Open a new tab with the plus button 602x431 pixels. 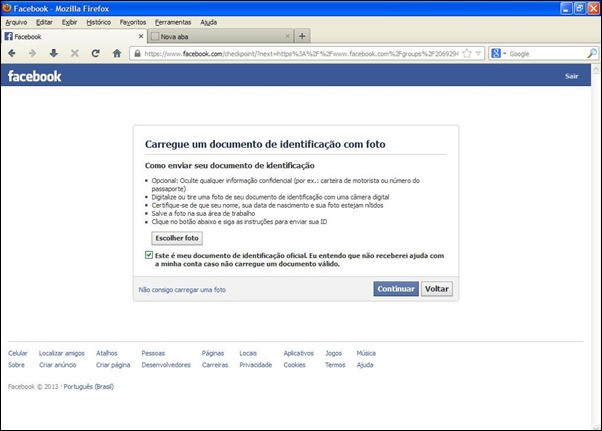tap(302, 36)
